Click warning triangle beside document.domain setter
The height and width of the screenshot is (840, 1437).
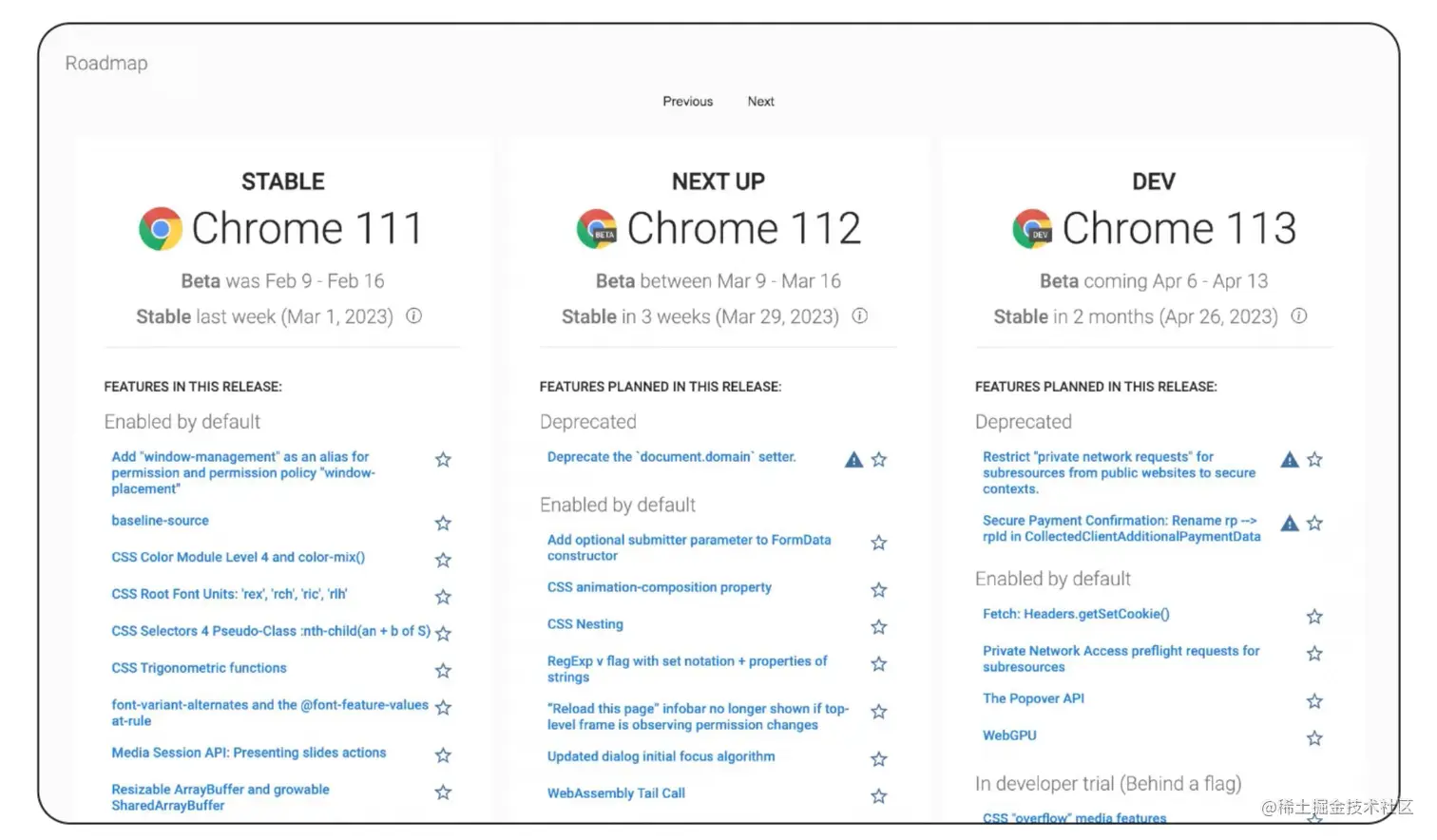point(854,460)
